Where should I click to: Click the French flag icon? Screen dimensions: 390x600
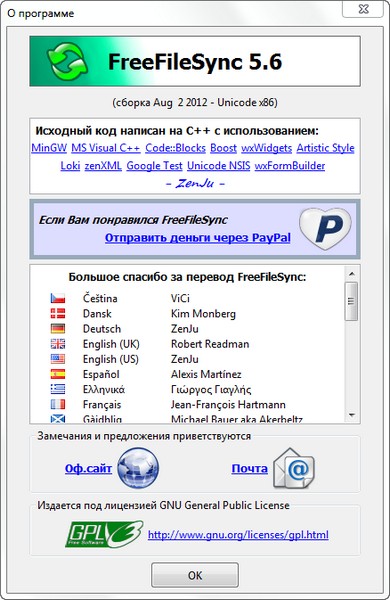58,404
